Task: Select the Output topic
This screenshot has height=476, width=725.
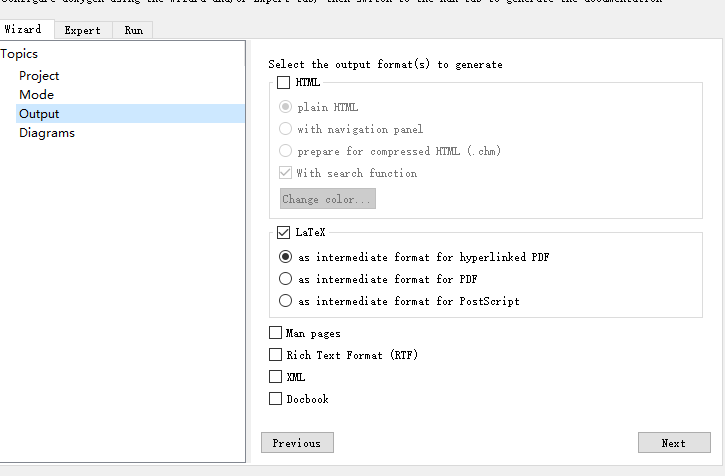Action: 39,114
